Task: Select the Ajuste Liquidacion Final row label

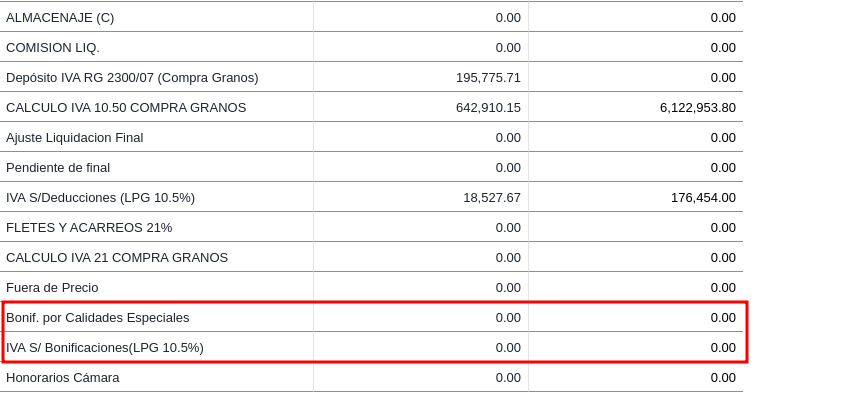Action: 75,137
